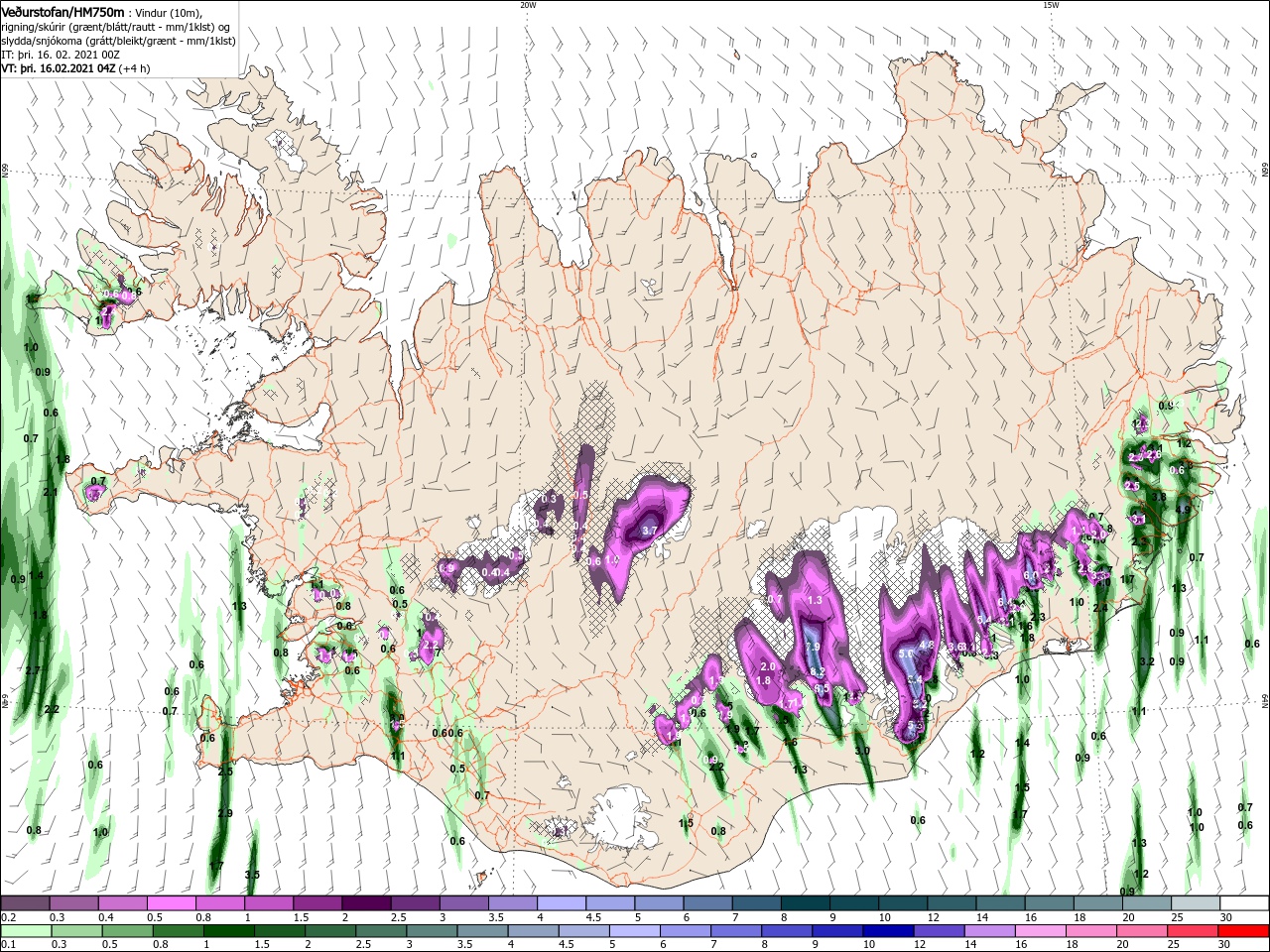Pick the grey-green 3 swatch in the lower legend
1270x952 pixels.
(x=432, y=931)
